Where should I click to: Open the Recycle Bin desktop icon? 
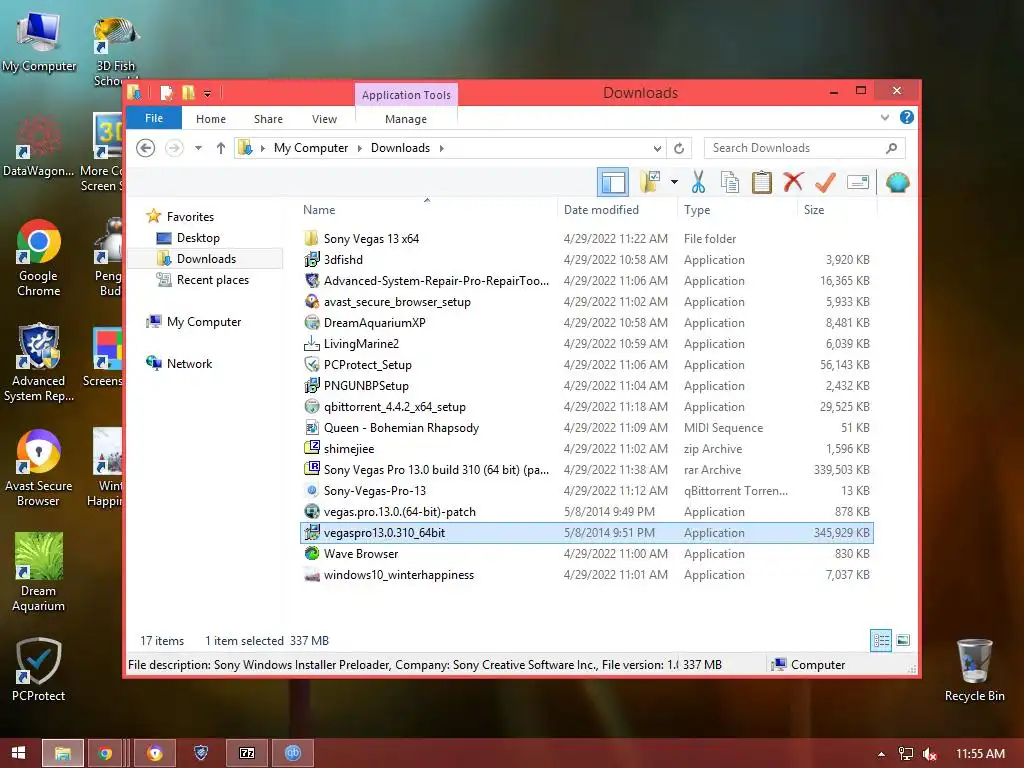pyautogui.click(x=974, y=670)
